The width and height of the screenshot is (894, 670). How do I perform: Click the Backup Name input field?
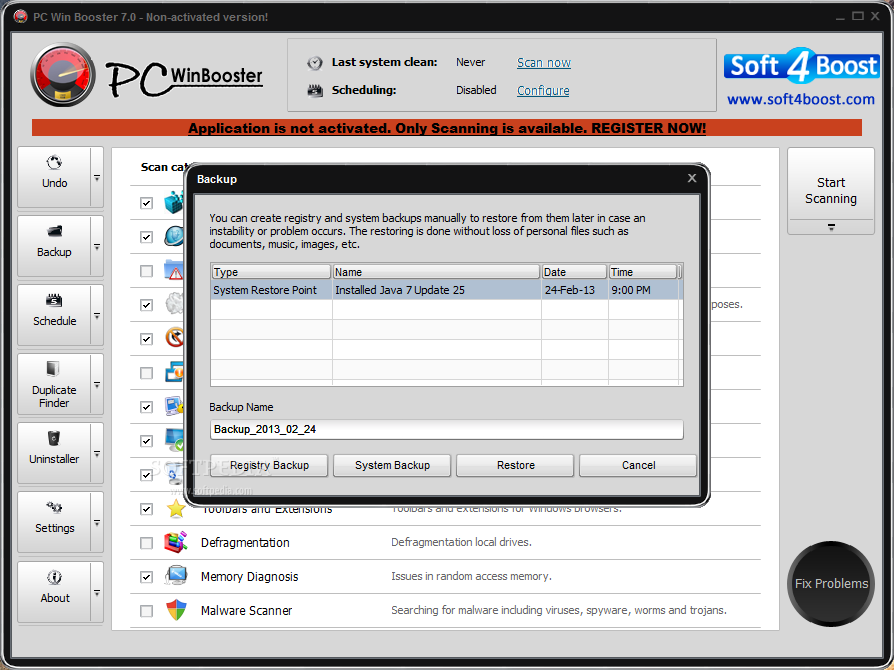pyautogui.click(x=446, y=429)
